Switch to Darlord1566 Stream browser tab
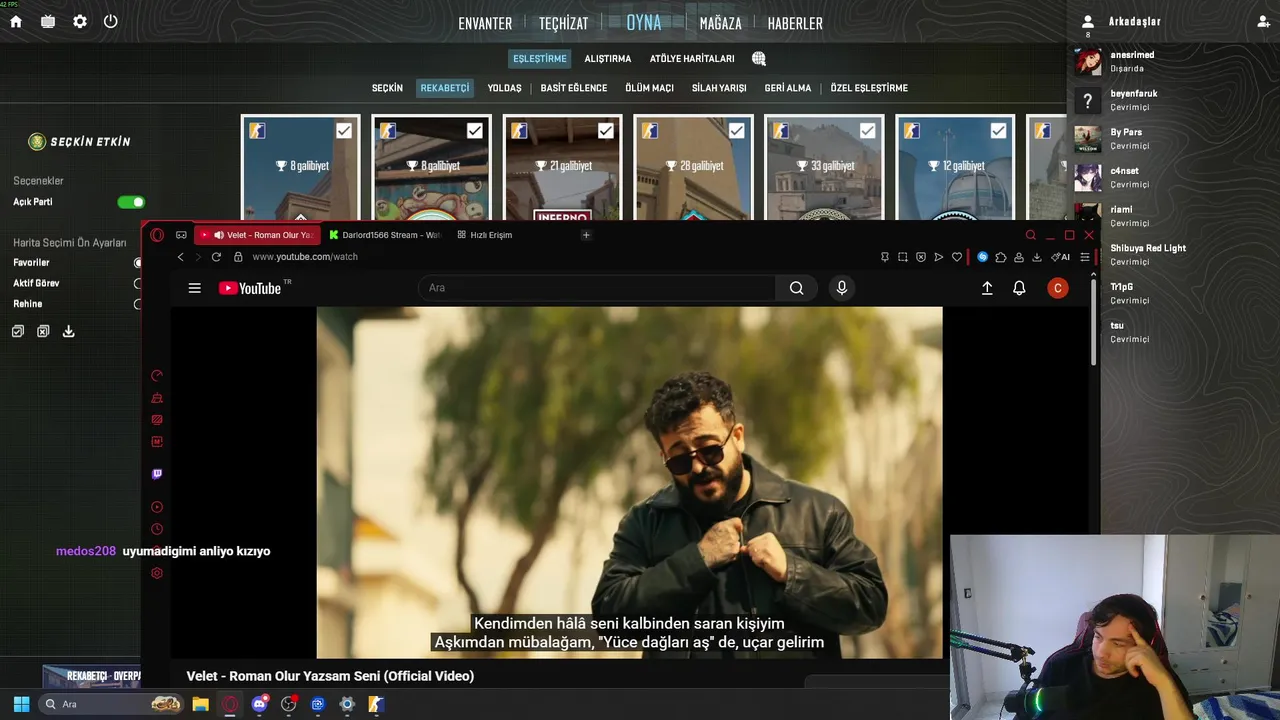 click(x=385, y=235)
